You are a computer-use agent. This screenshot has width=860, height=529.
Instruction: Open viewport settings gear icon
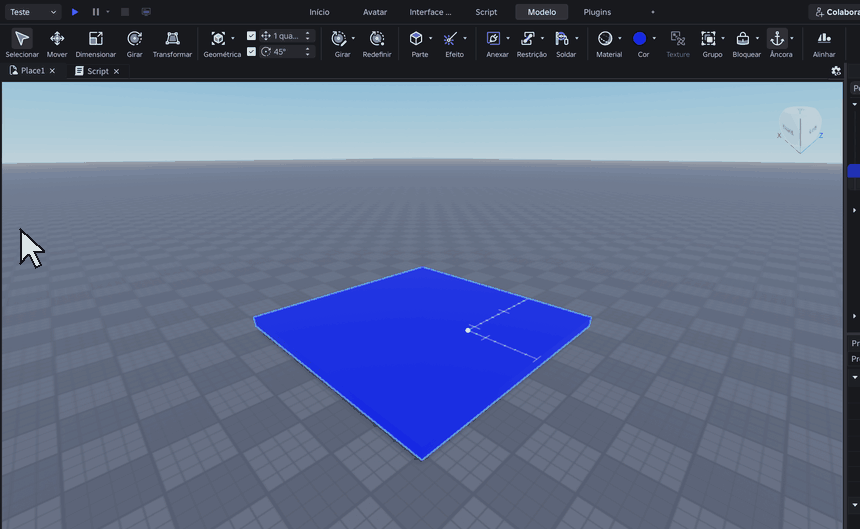836,71
